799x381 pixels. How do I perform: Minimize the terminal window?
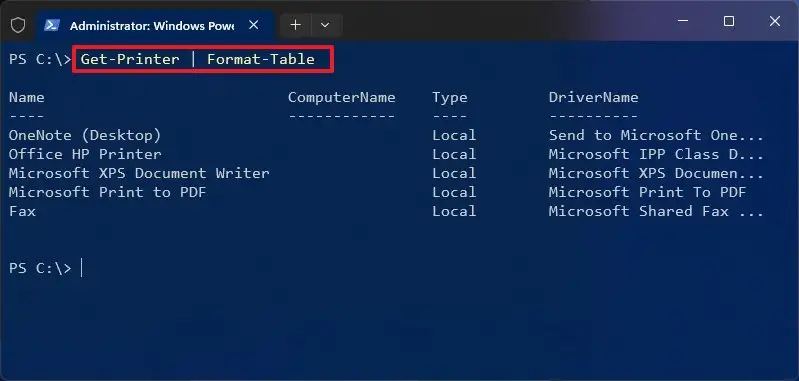click(683, 21)
